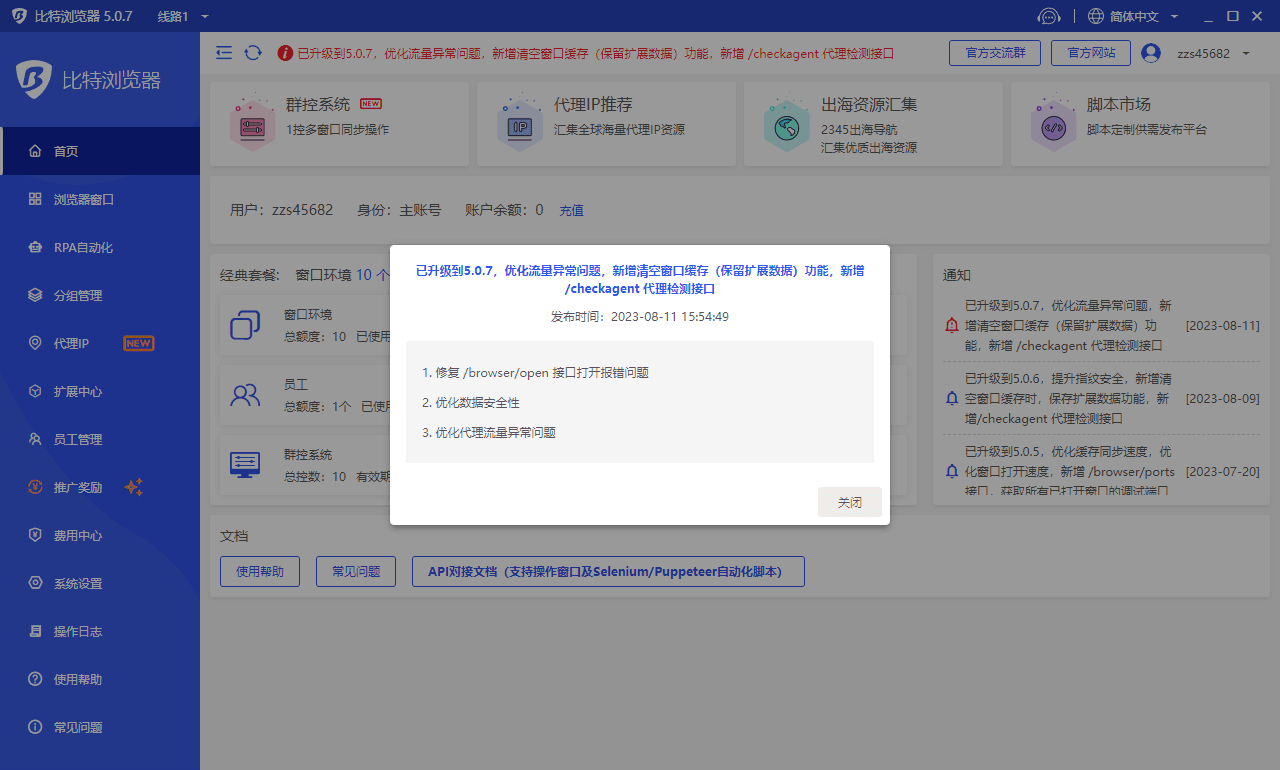Image resolution: width=1280 pixels, height=770 pixels.
Task: Close the update dialog with 关闭 button
Action: pos(849,502)
